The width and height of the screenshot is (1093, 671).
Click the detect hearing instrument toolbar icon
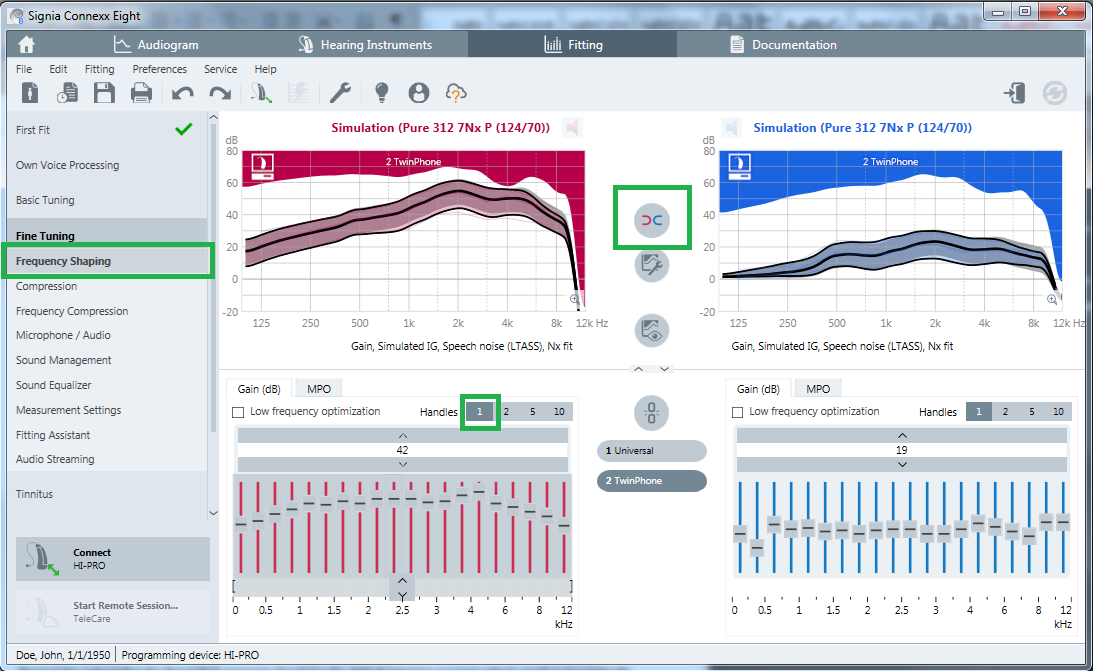point(261,93)
